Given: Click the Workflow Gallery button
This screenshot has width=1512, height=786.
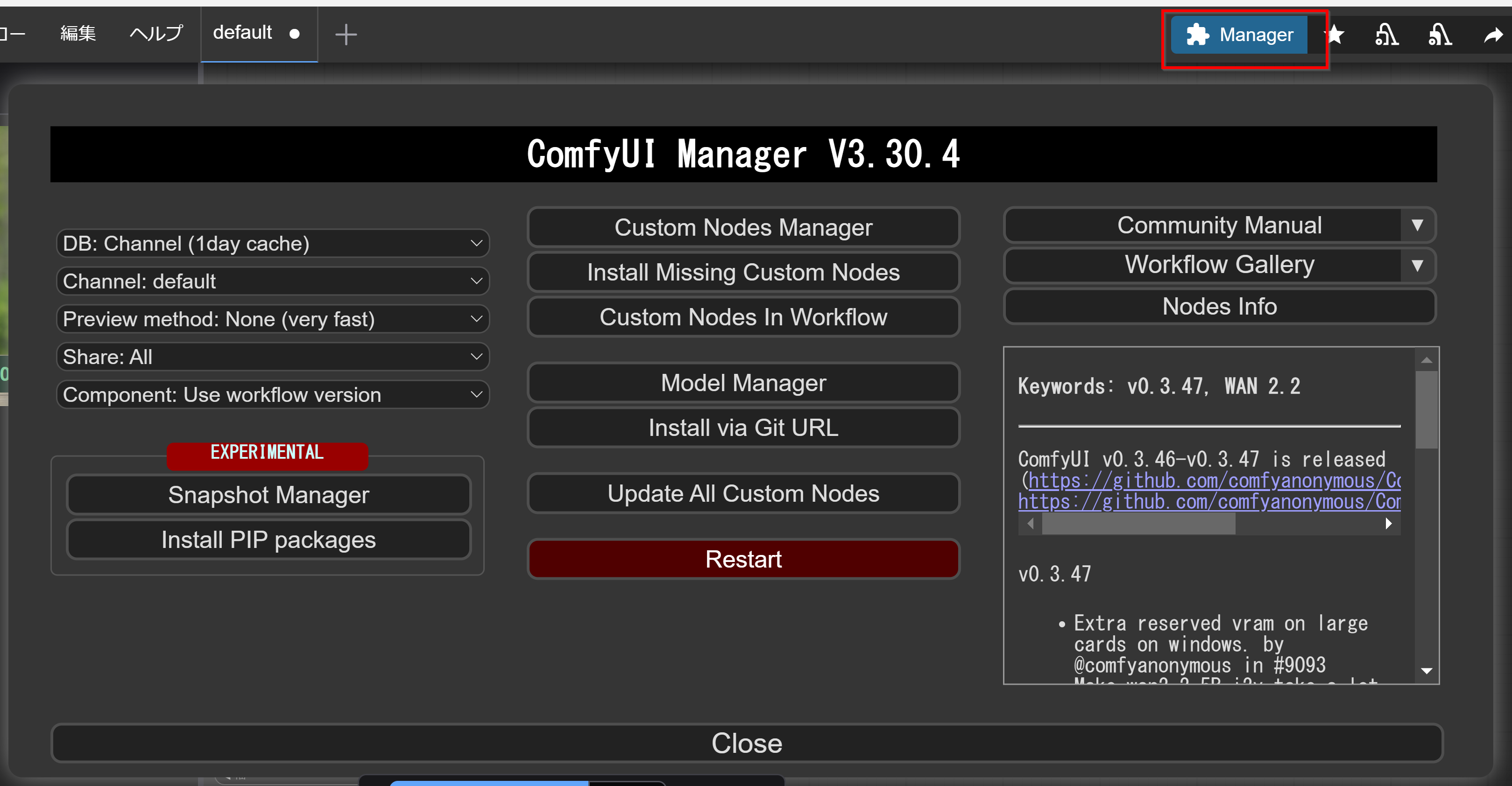Looking at the screenshot, I should tap(1203, 265).
